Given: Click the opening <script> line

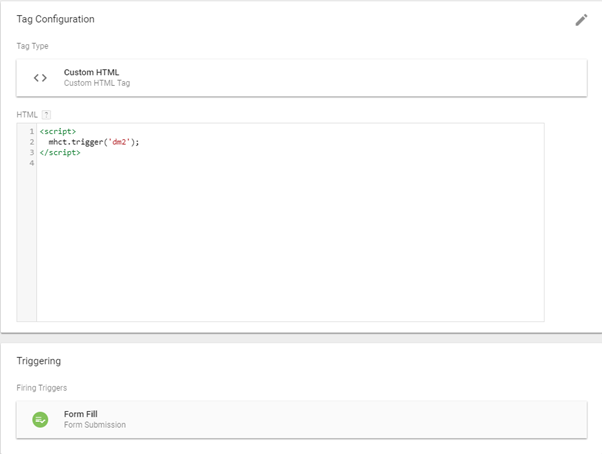Looking at the screenshot, I should (58, 131).
